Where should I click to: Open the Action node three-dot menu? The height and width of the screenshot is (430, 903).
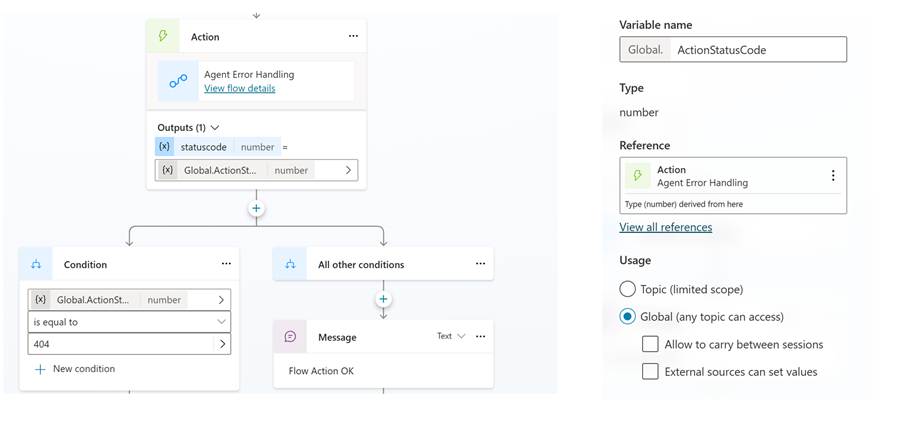[x=353, y=36]
